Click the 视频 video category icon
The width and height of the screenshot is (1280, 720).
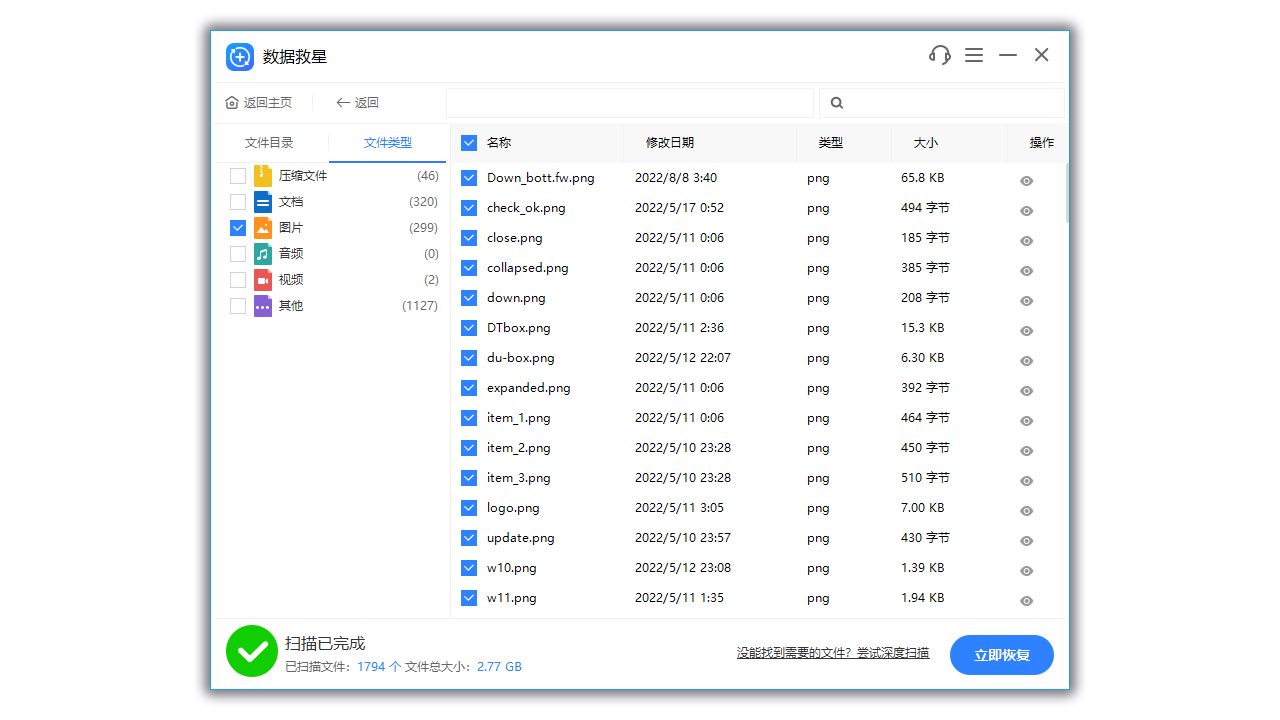click(x=261, y=279)
